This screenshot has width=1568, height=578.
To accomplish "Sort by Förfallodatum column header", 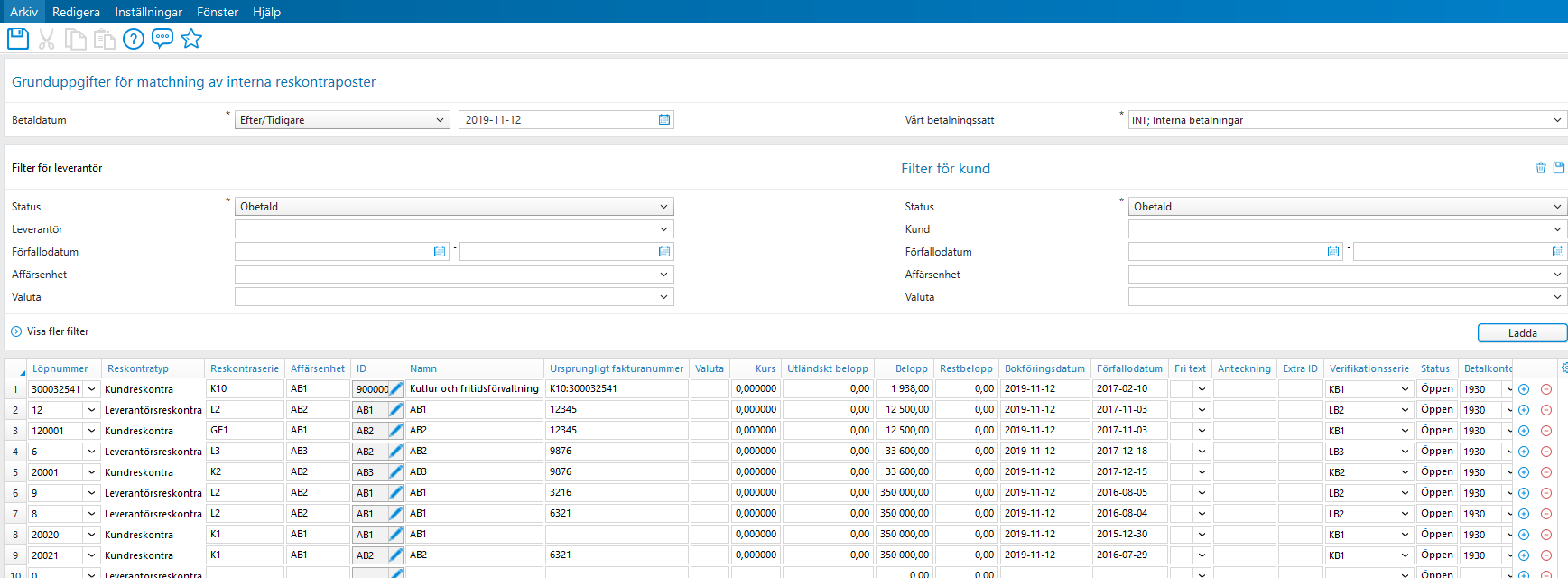I will coord(1129,368).
